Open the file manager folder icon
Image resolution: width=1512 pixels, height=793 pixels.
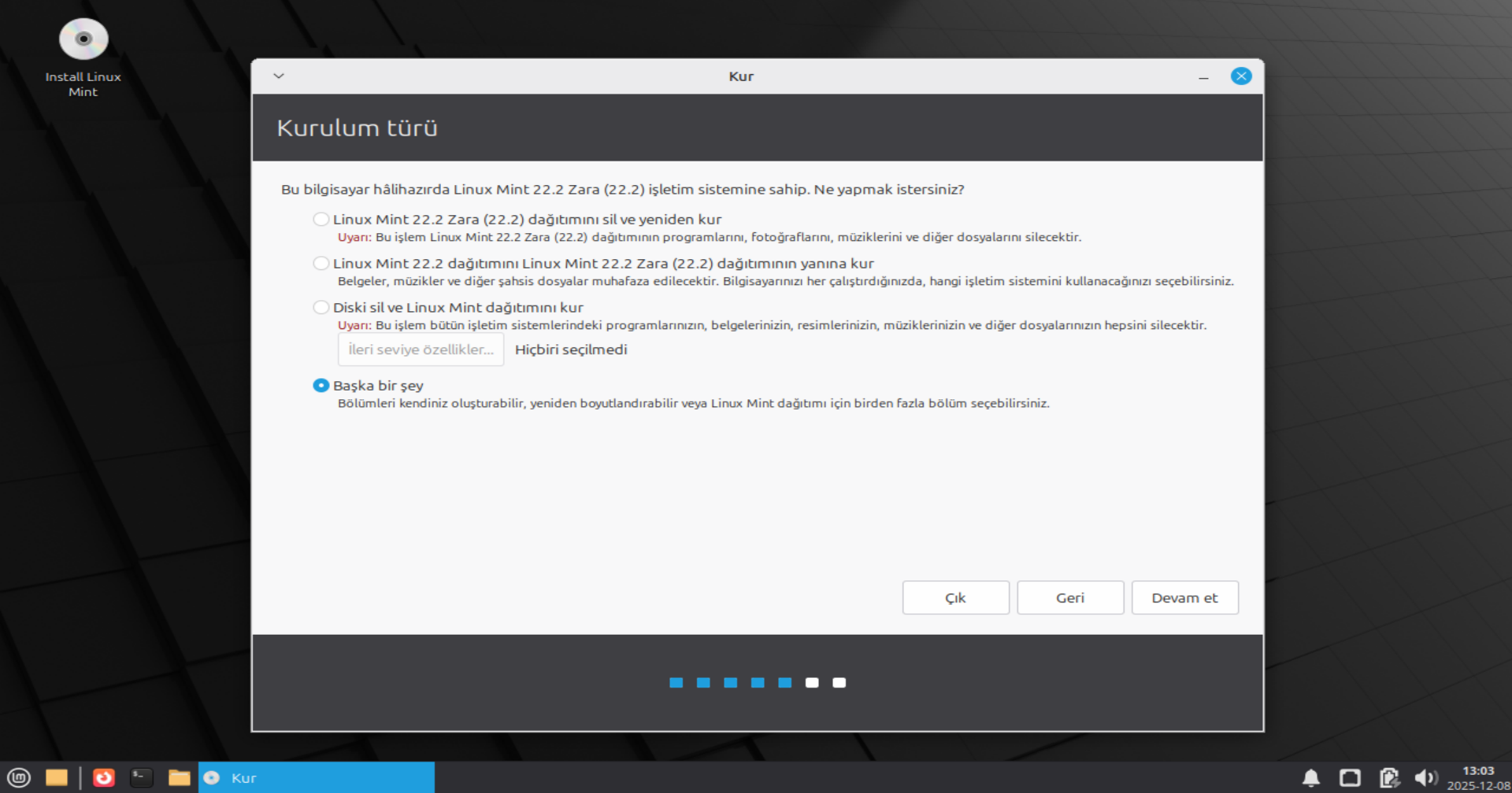click(x=180, y=778)
